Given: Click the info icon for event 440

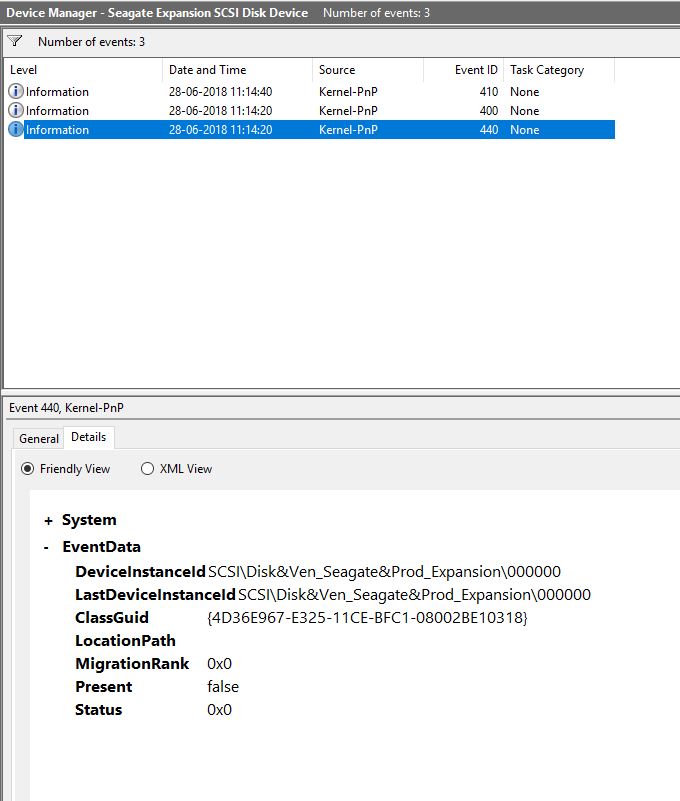Looking at the screenshot, I should (x=16, y=129).
